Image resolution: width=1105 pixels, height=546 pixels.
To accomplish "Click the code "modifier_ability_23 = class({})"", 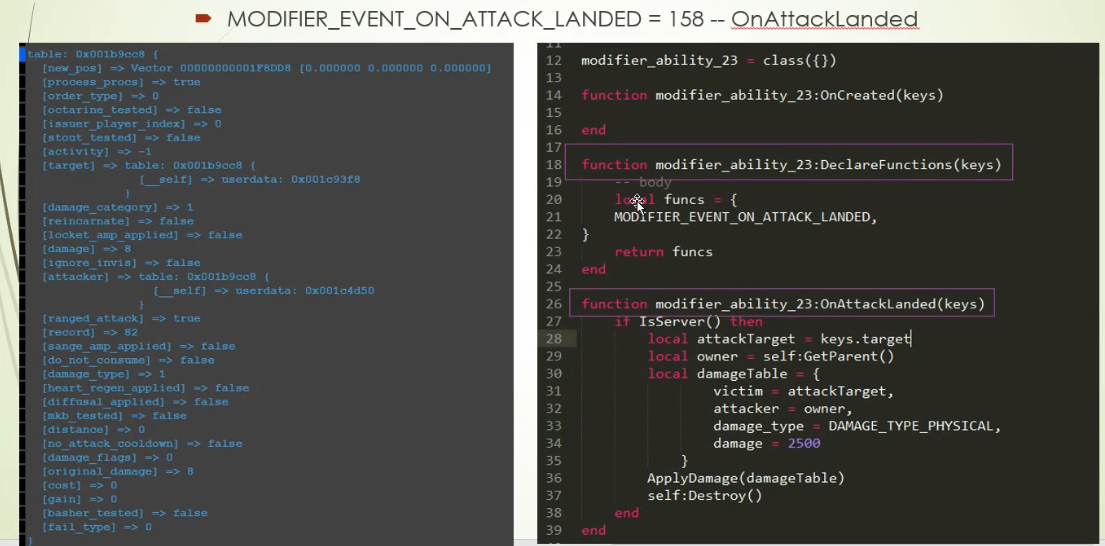I will (708, 61).
